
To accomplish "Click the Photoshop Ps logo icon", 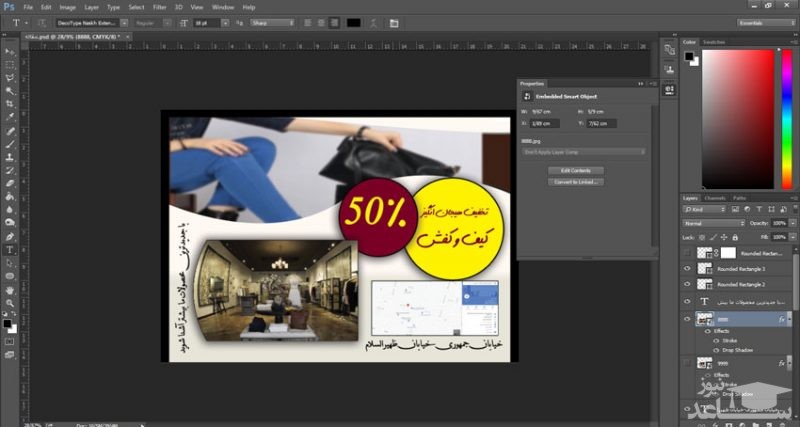I will 9,7.
